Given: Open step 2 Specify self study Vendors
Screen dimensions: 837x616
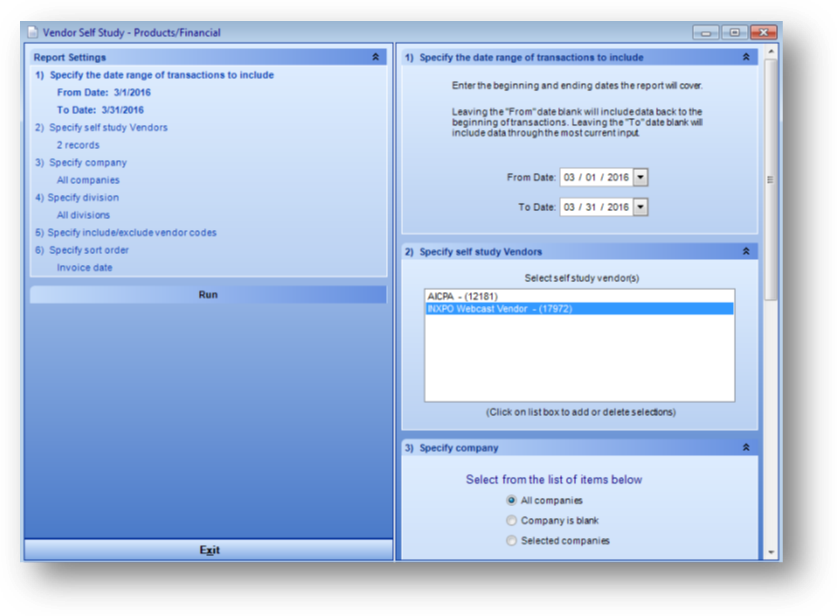Looking at the screenshot, I should point(101,128).
